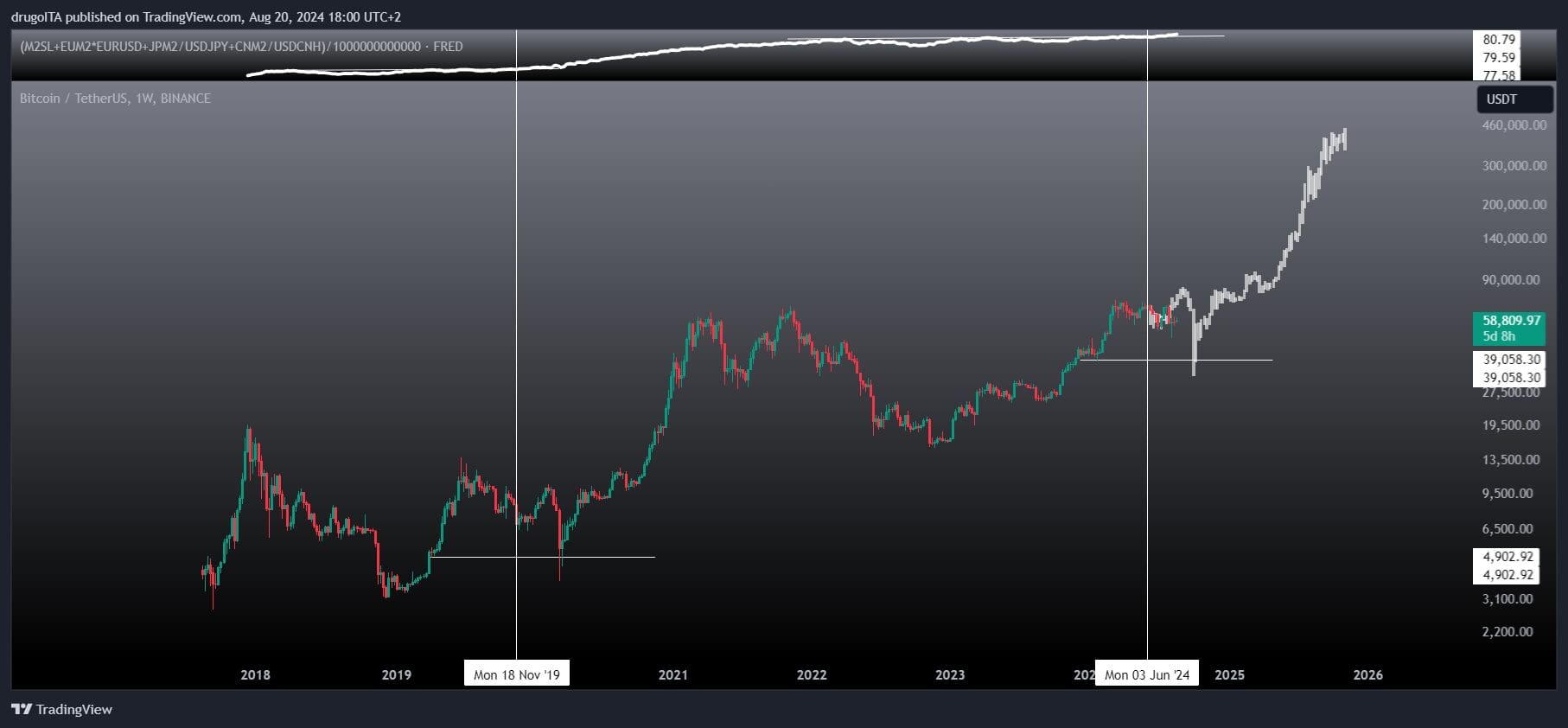Click the 13,500.00 price axis label
The height and width of the screenshot is (728, 1568).
pyautogui.click(x=1511, y=460)
